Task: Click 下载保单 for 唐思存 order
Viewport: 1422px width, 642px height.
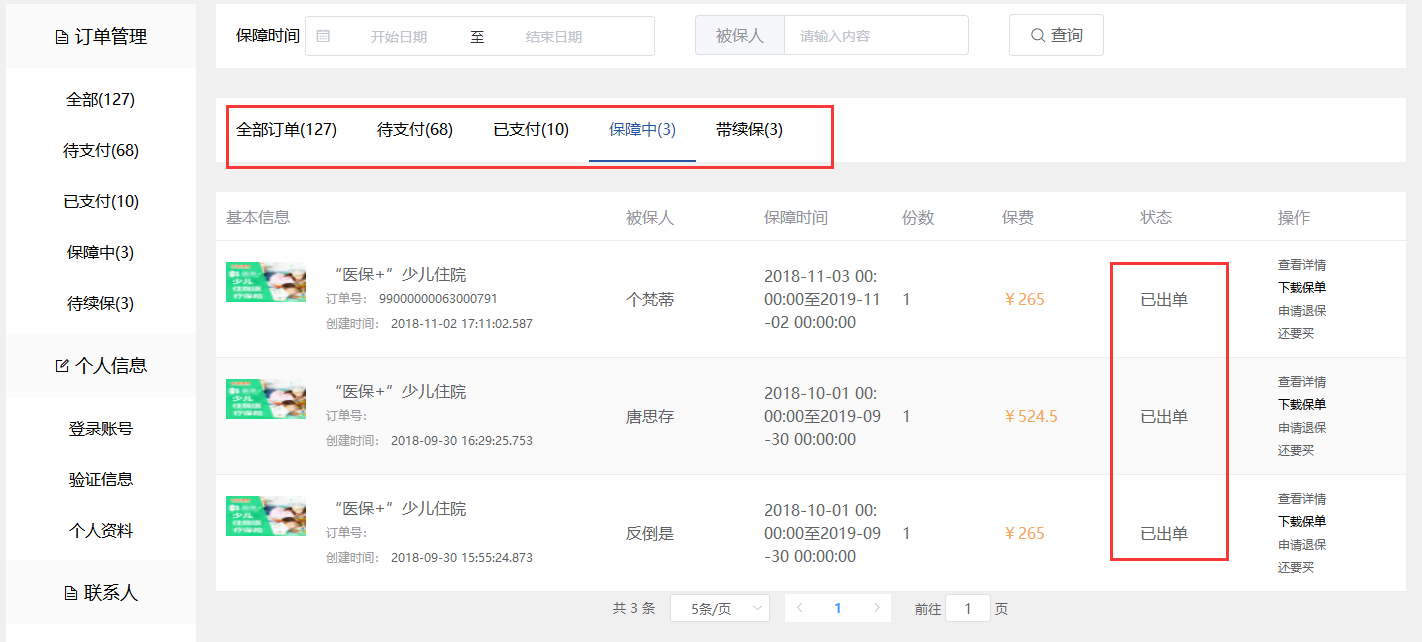Action: (x=1302, y=405)
